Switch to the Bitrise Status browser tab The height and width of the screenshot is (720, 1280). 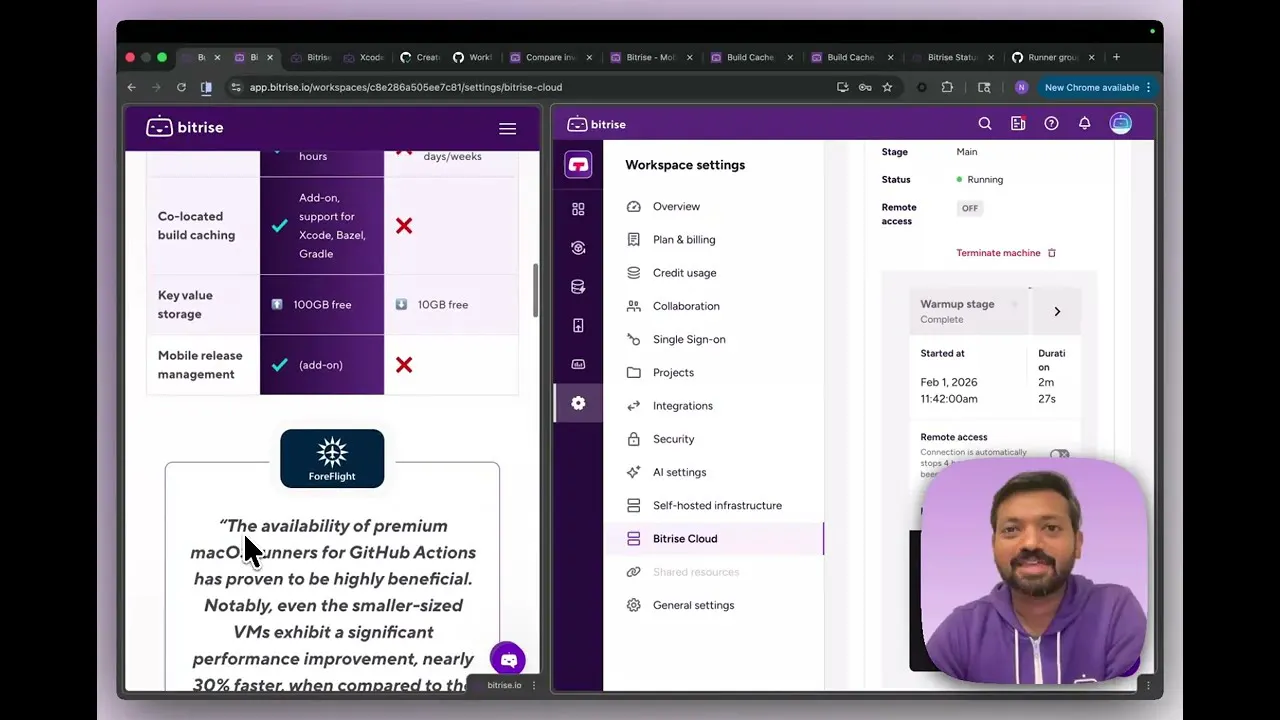point(951,57)
